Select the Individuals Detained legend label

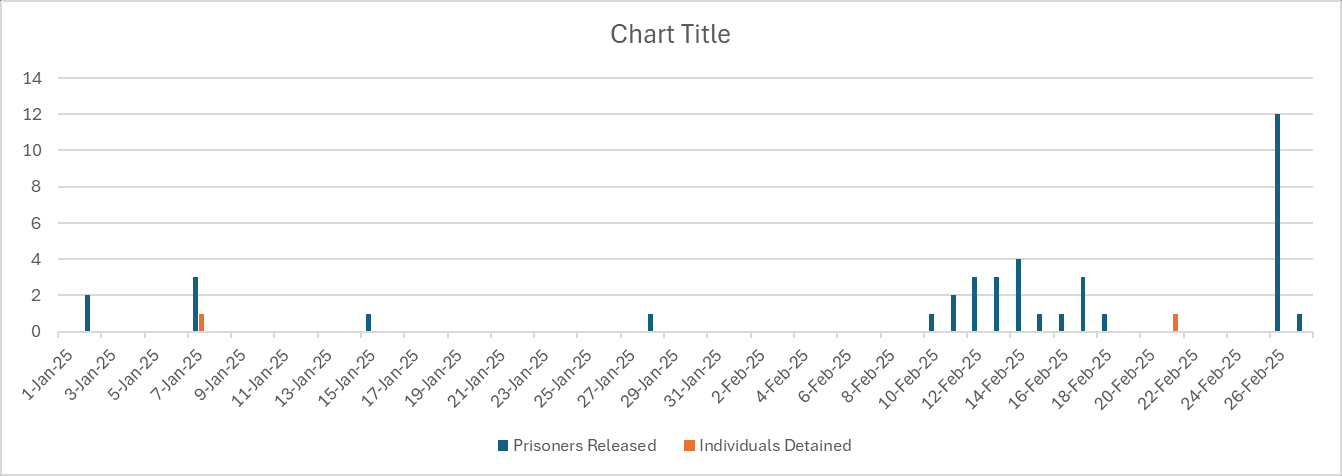point(775,445)
